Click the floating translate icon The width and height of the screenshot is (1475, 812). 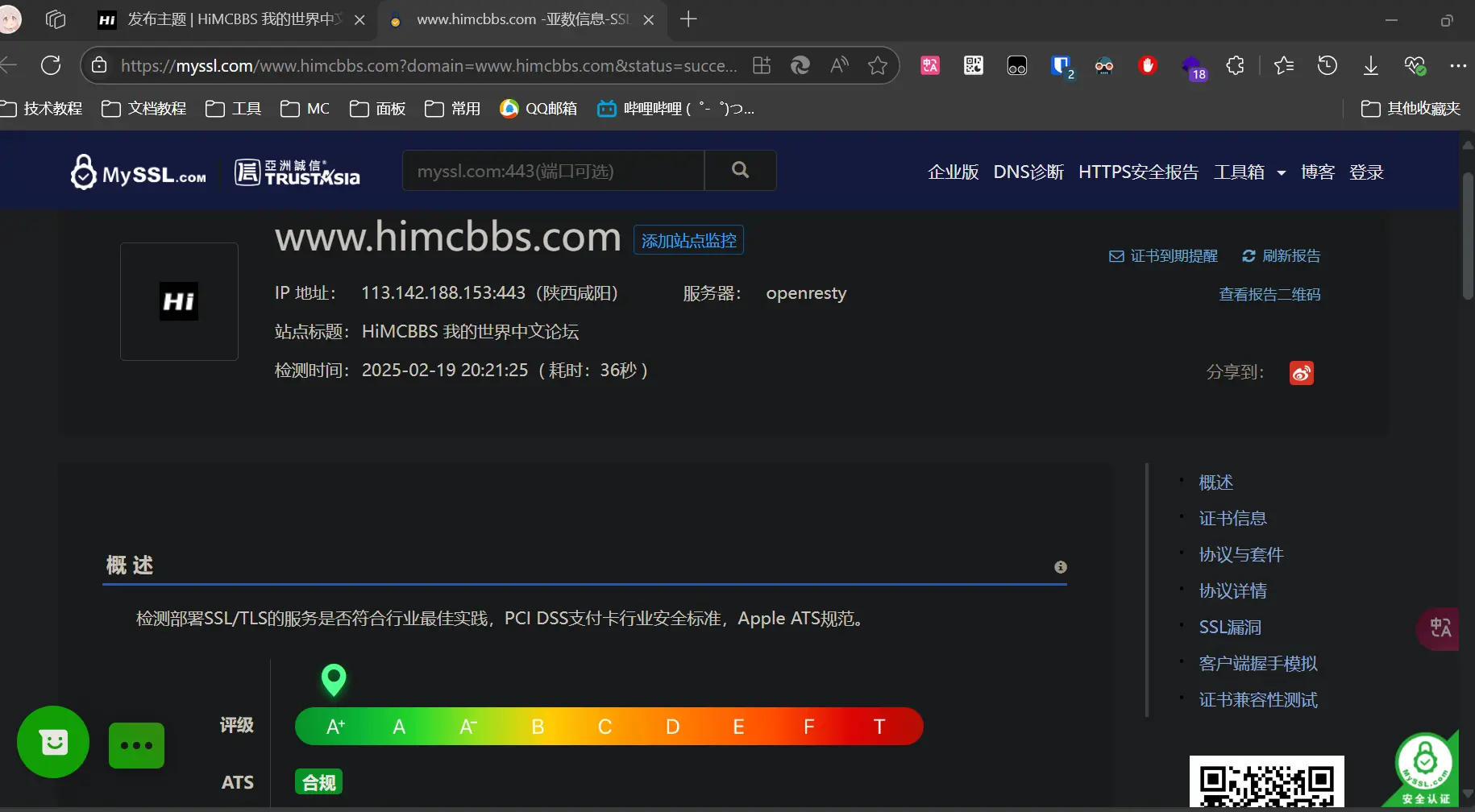tap(1440, 628)
